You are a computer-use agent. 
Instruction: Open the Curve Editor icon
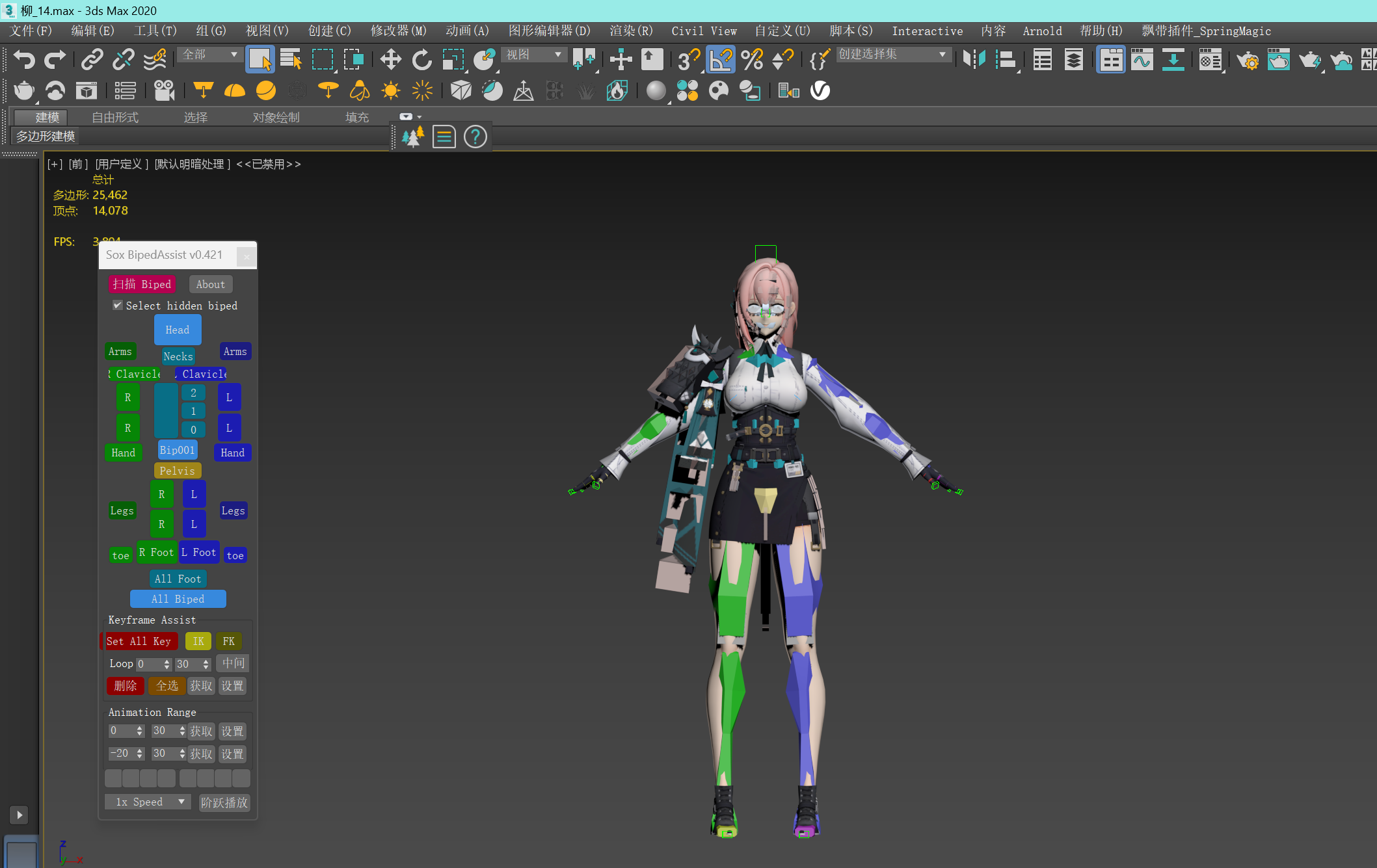[x=1142, y=60]
